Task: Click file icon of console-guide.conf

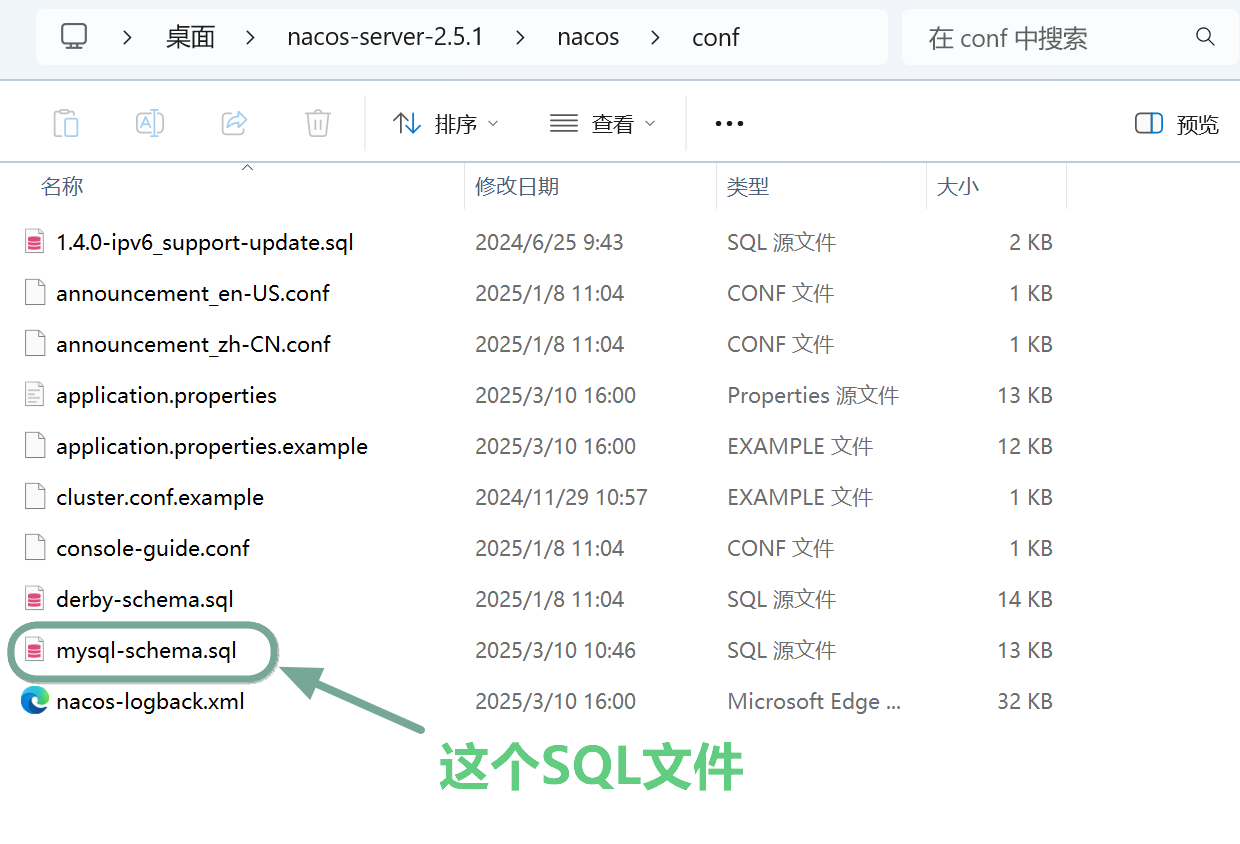Action: [35, 548]
